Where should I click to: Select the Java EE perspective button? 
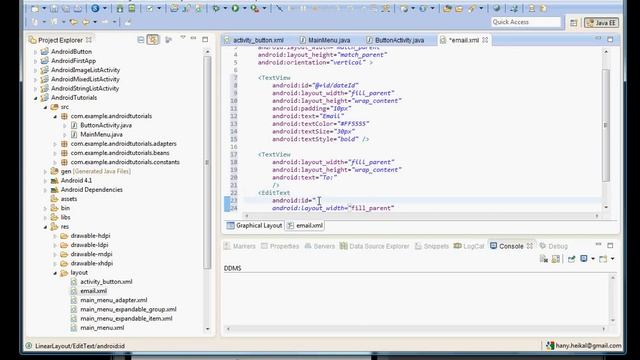pyautogui.click(x=601, y=23)
